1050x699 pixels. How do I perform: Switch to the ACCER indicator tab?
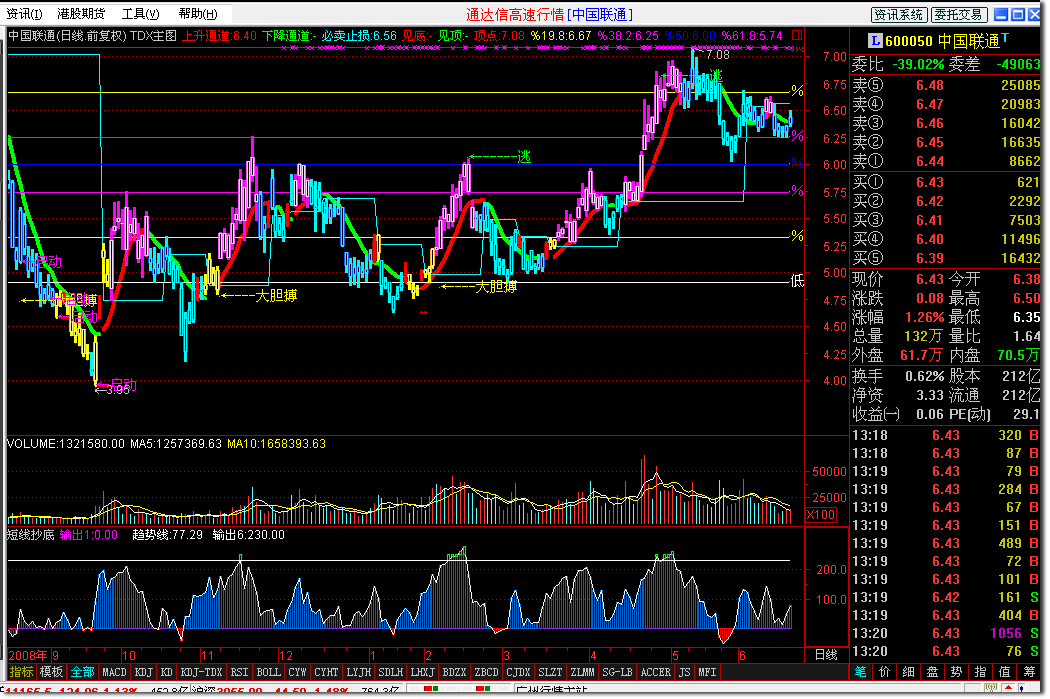point(656,672)
